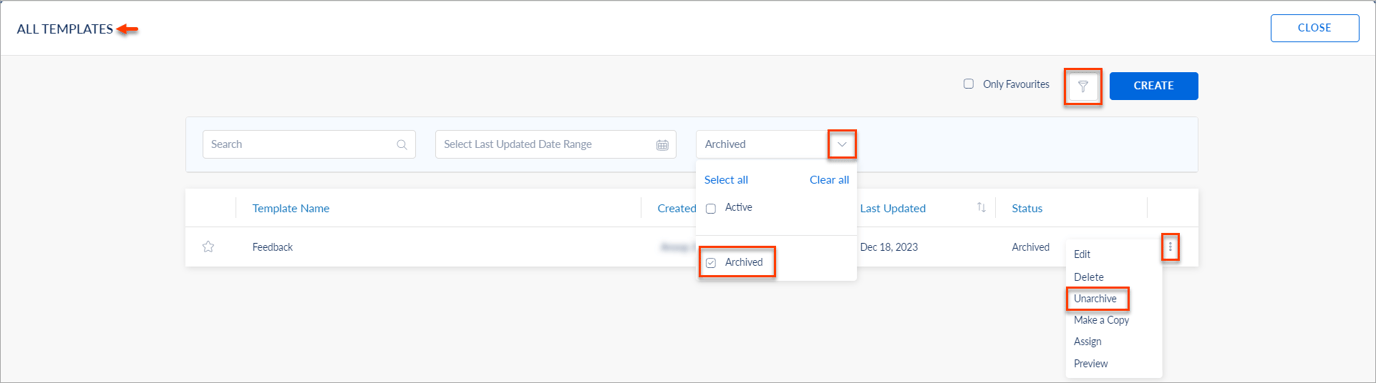The height and width of the screenshot is (383, 1376).
Task: Favourite the Feedback template star
Action: pyautogui.click(x=208, y=247)
